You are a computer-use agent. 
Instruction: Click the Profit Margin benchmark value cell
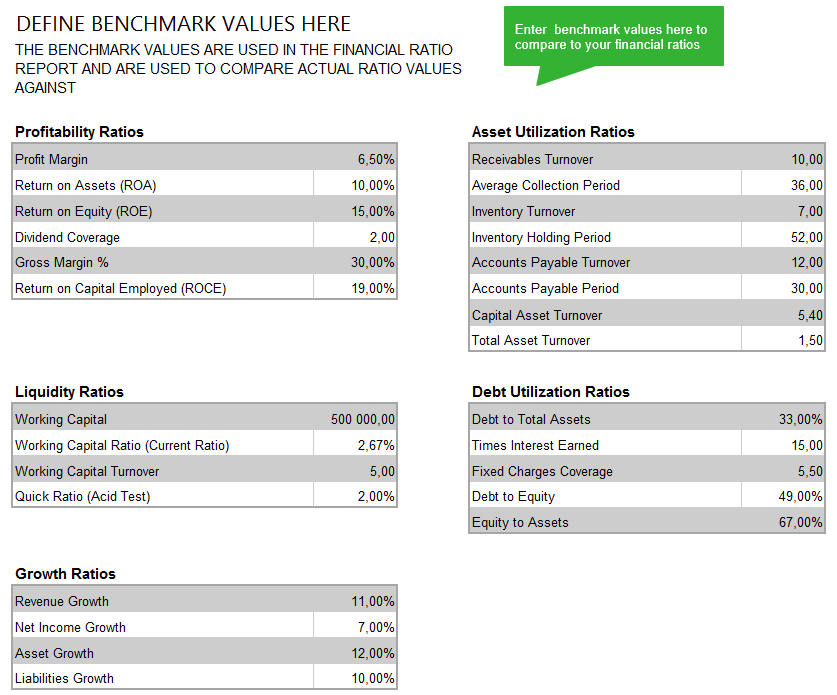[x=356, y=159]
